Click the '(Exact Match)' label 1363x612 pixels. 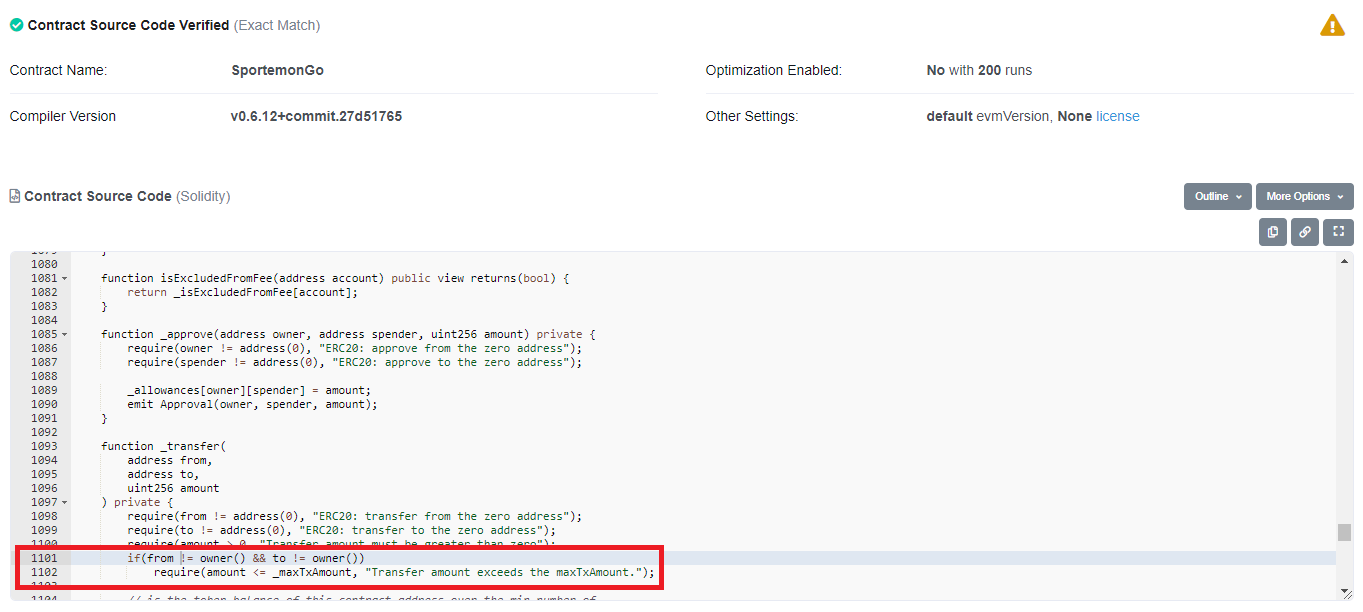tap(277, 25)
